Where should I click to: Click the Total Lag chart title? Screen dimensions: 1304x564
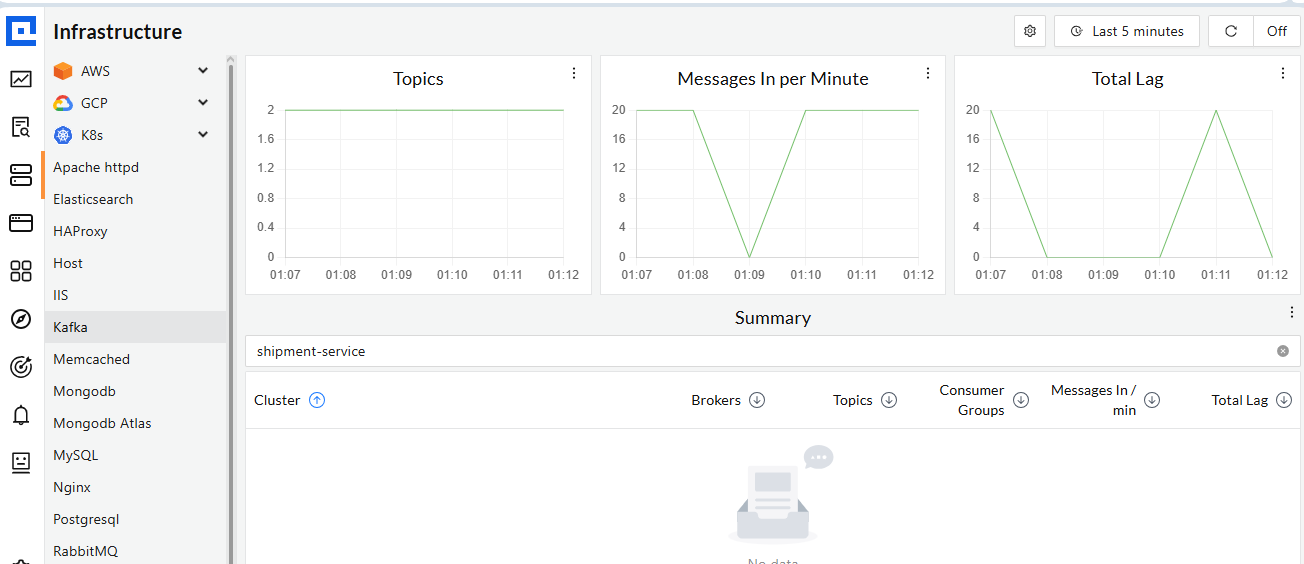coord(1127,79)
